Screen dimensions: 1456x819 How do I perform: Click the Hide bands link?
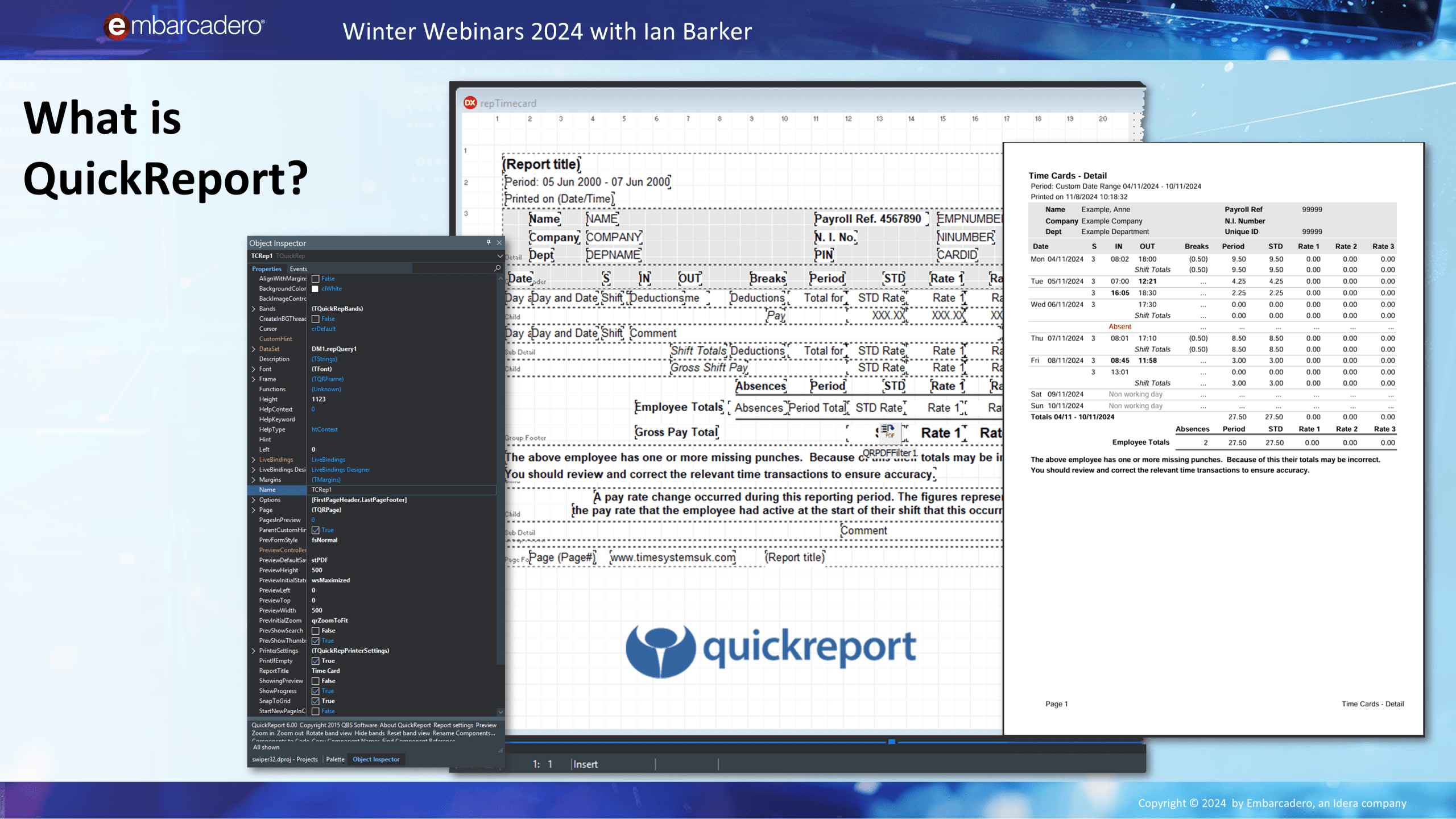[369, 733]
